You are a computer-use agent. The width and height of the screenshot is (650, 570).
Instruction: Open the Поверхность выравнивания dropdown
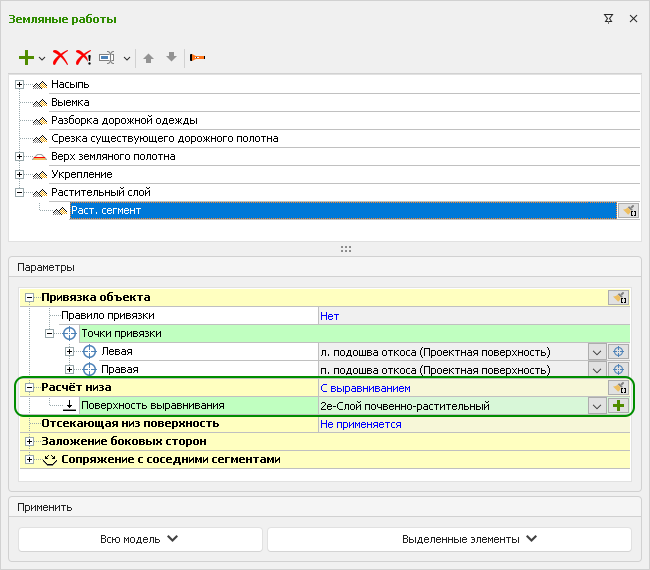(x=597, y=406)
